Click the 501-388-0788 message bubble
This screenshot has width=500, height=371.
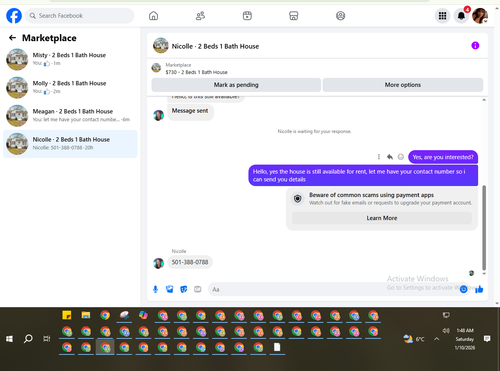(190, 262)
